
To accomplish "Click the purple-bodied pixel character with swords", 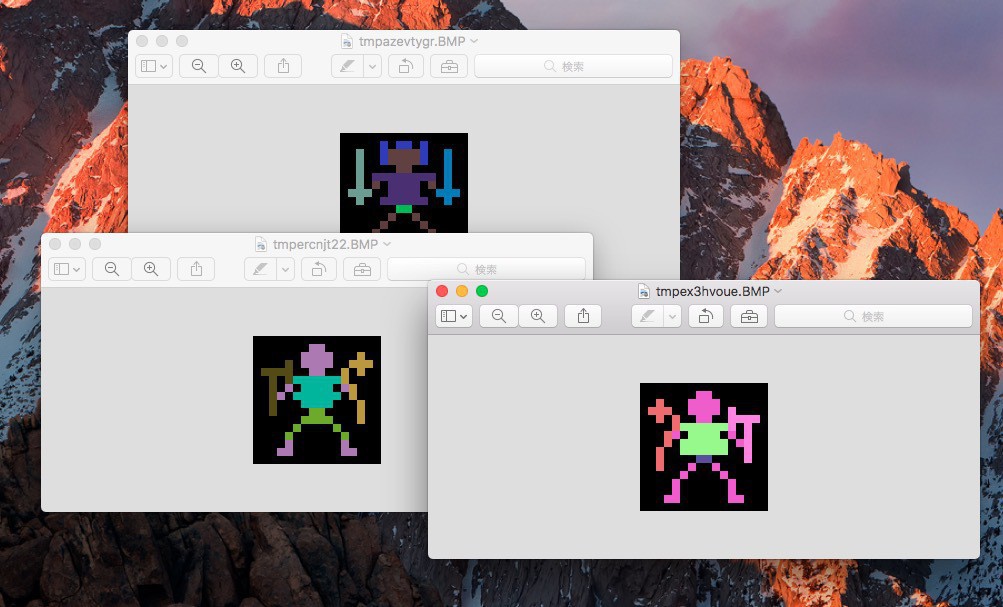I will point(404,183).
